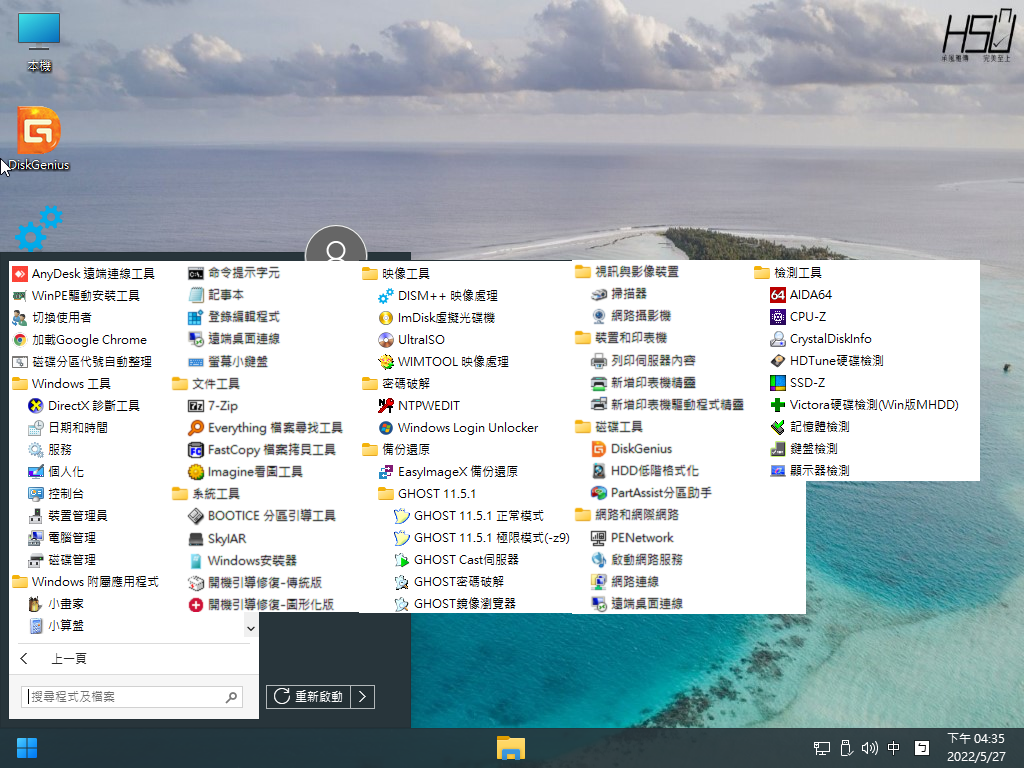
Task: Open DirectX diagnostic tool
Action: [x=84, y=406]
